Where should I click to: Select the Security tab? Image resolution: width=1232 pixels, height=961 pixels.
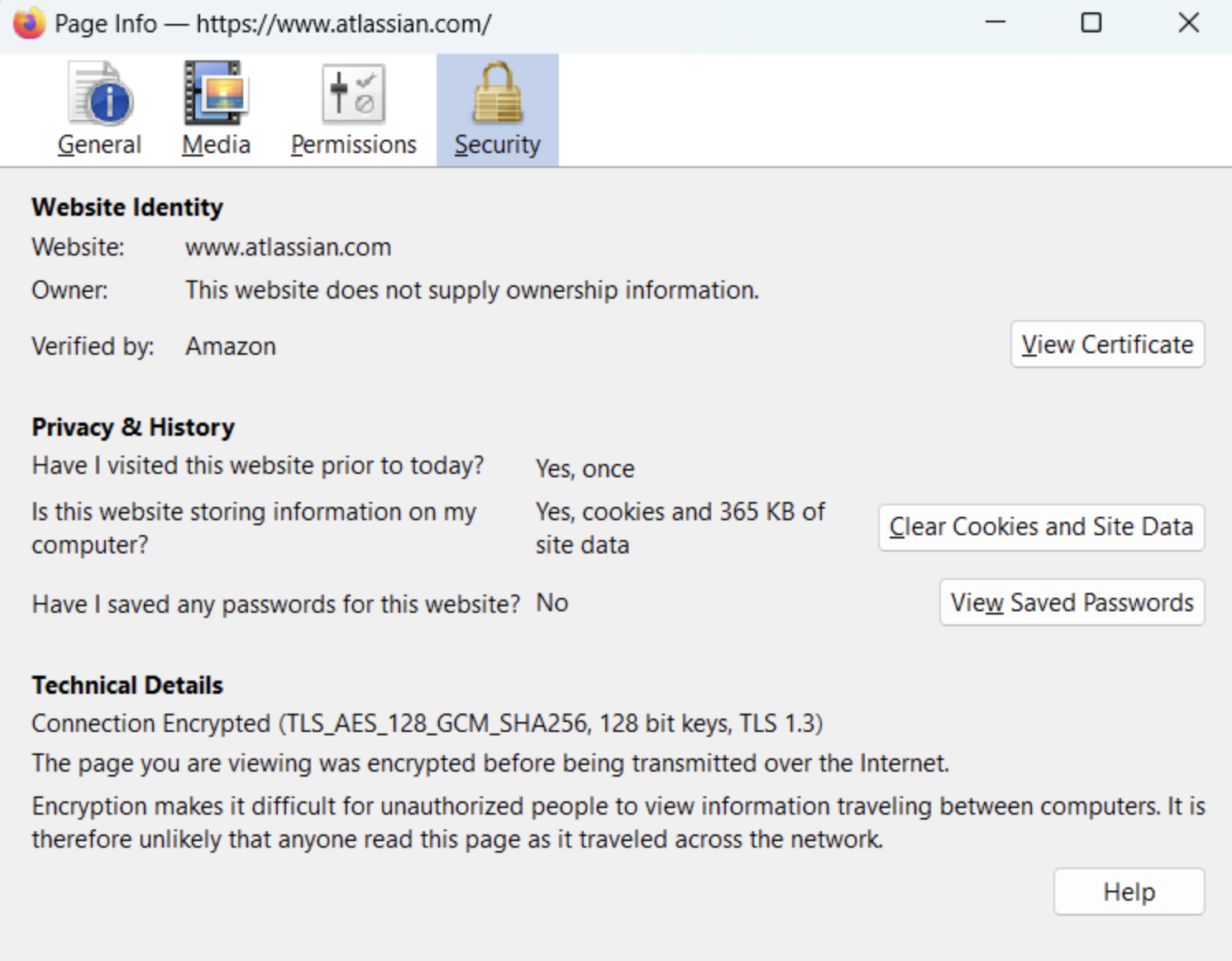click(x=497, y=110)
